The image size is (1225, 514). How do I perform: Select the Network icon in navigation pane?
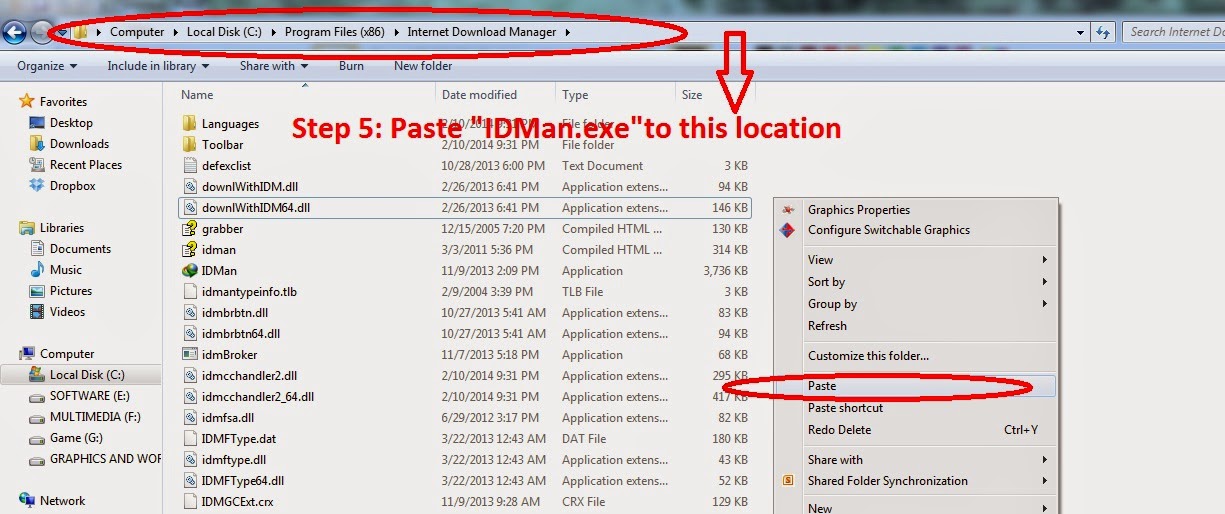pos(27,501)
